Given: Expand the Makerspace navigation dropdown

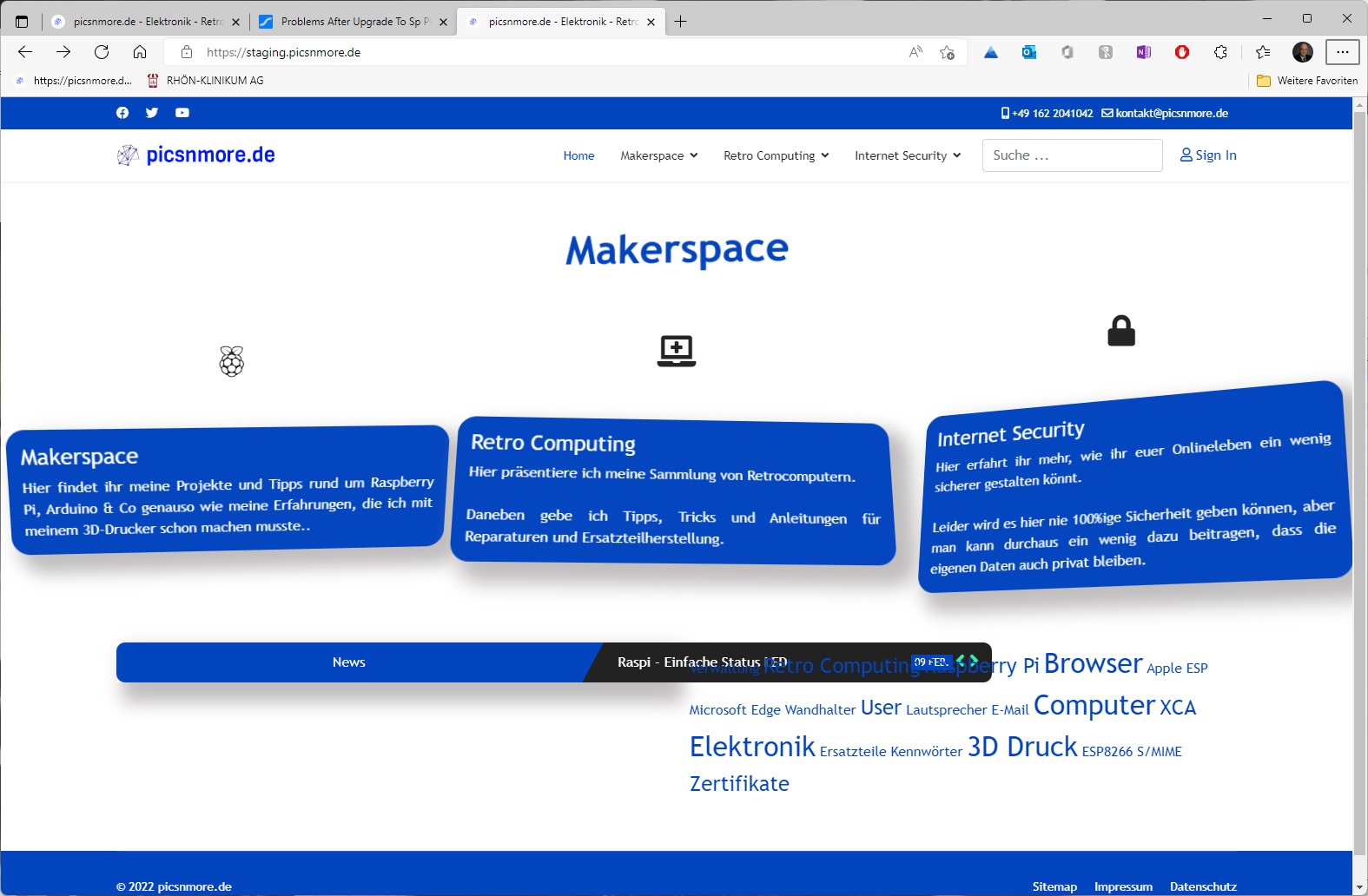Looking at the screenshot, I should (658, 155).
